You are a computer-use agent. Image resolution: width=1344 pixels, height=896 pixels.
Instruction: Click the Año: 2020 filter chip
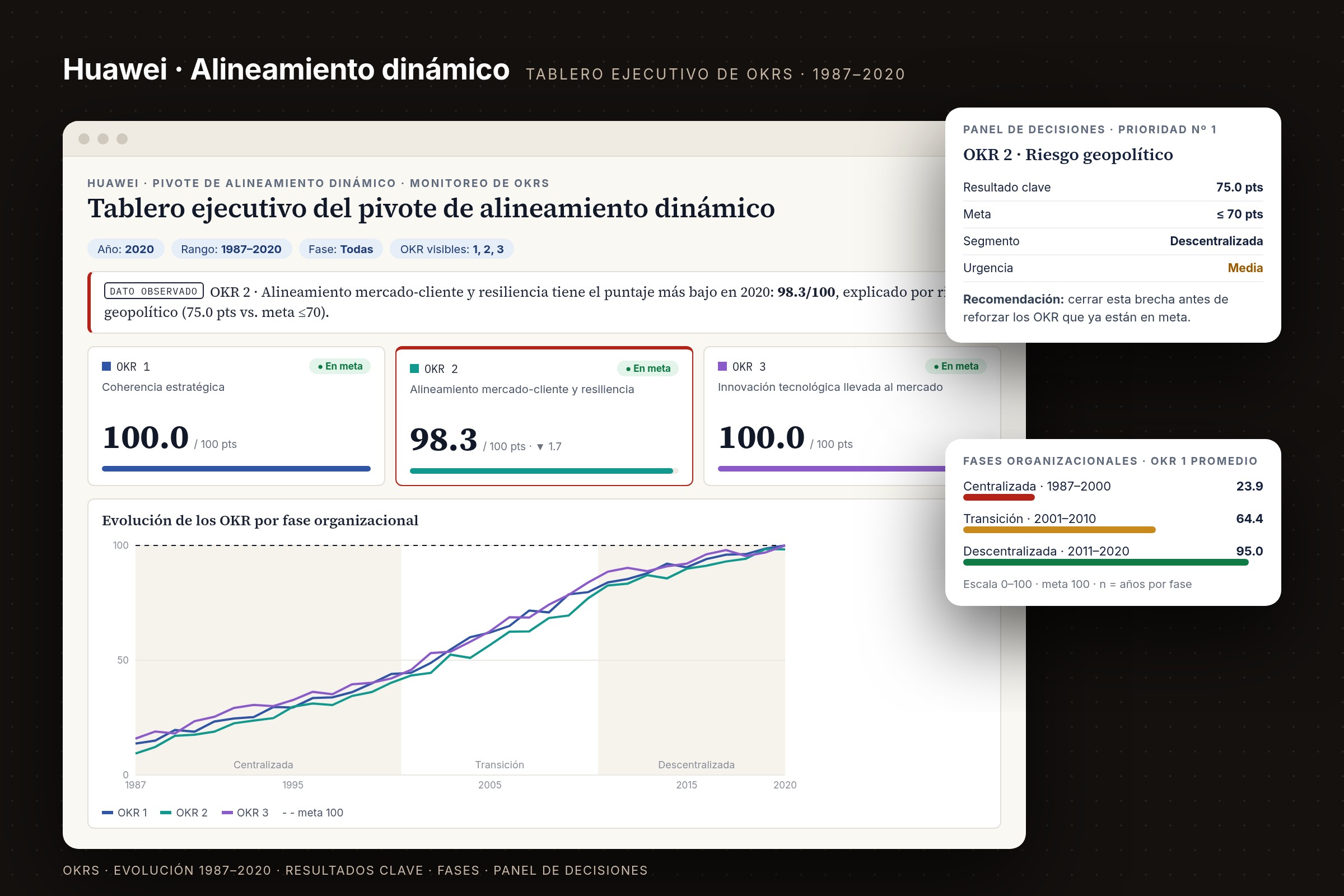click(125, 249)
